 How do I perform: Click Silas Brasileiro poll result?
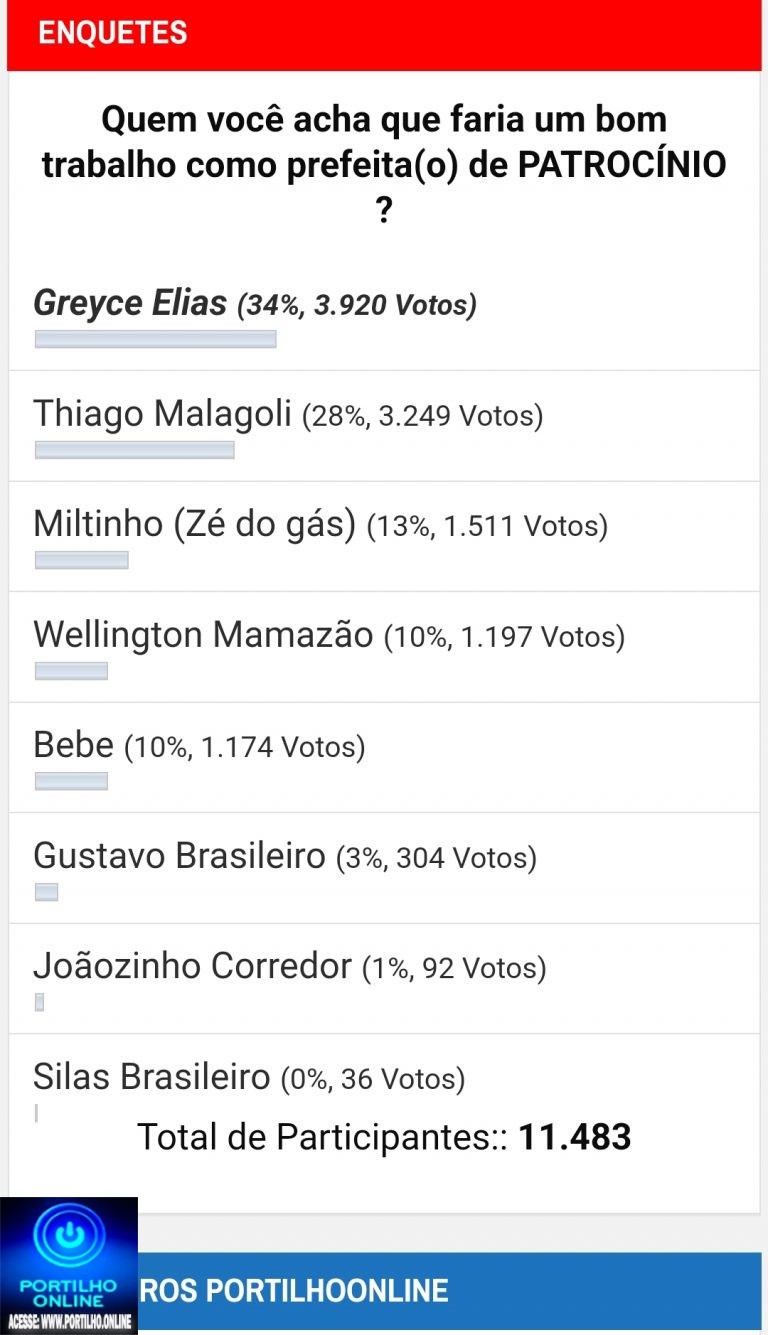249,1078
